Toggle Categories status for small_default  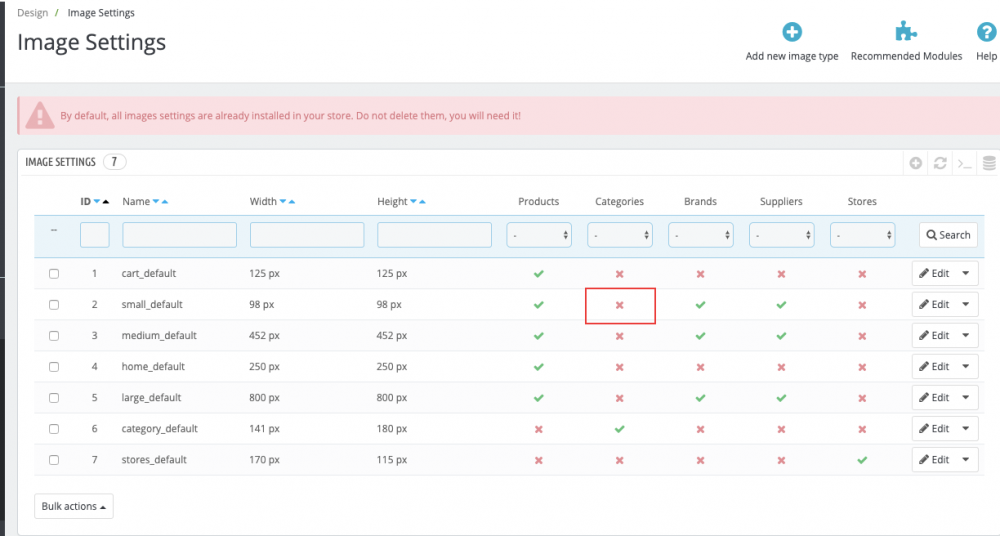click(x=619, y=305)
